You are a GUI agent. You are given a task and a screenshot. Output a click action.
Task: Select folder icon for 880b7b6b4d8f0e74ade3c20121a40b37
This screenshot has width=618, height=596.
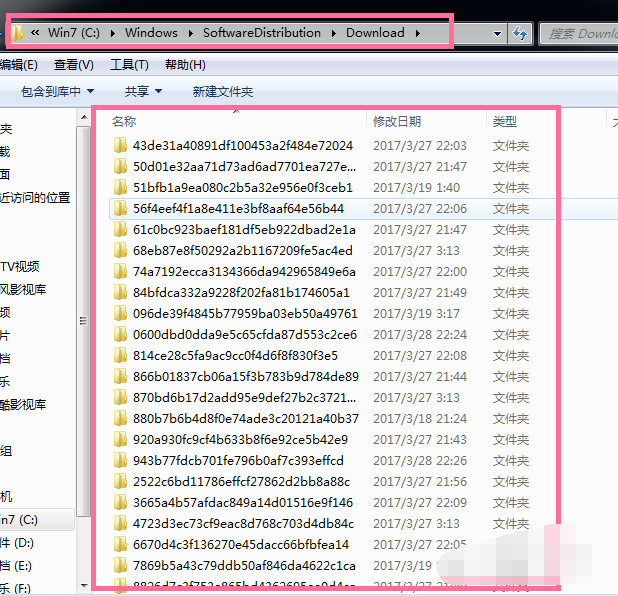[x=120, y=418]
